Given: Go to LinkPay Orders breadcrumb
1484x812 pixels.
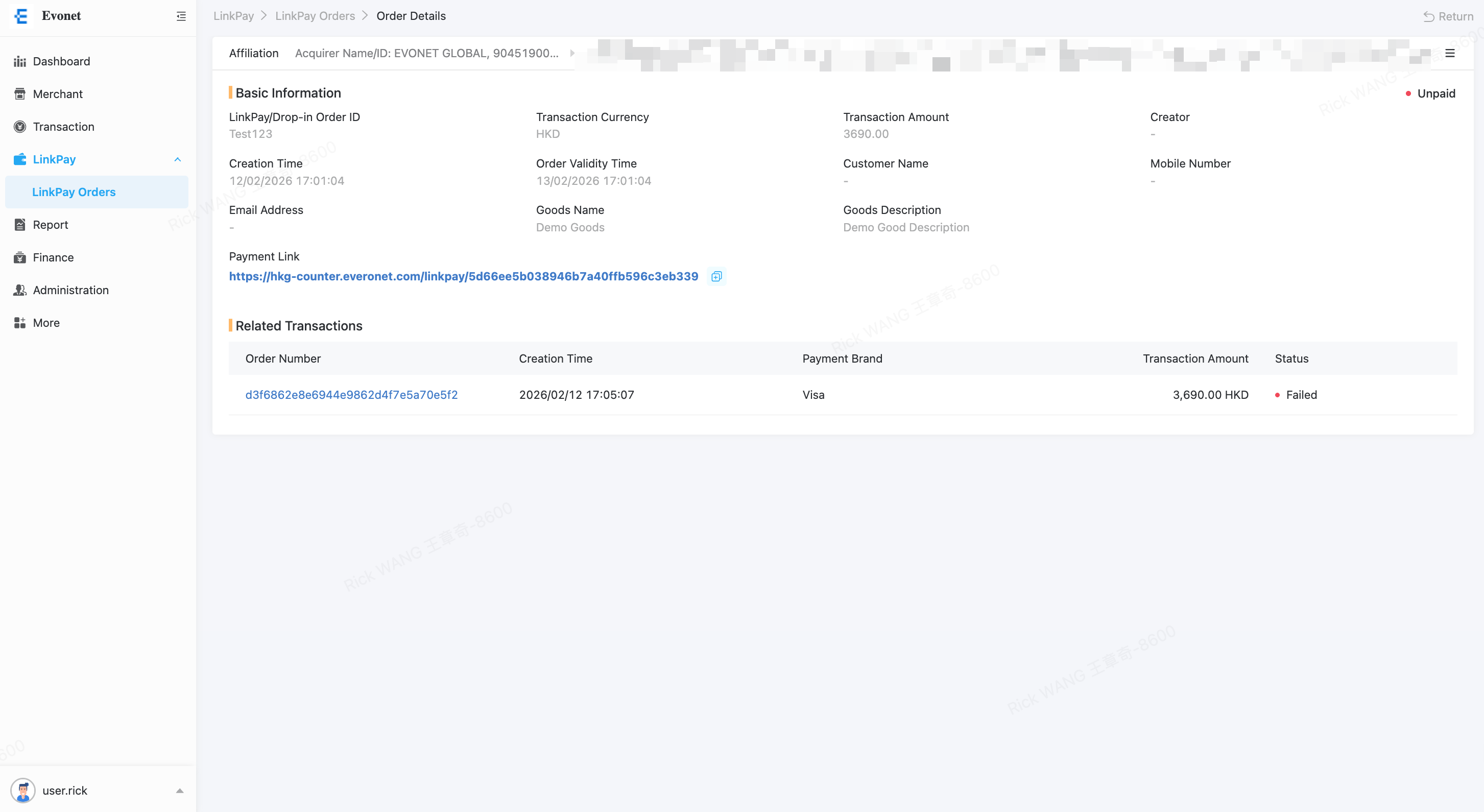Looking at the screenshot, I should pyautogui.click(x=315, y=16).
